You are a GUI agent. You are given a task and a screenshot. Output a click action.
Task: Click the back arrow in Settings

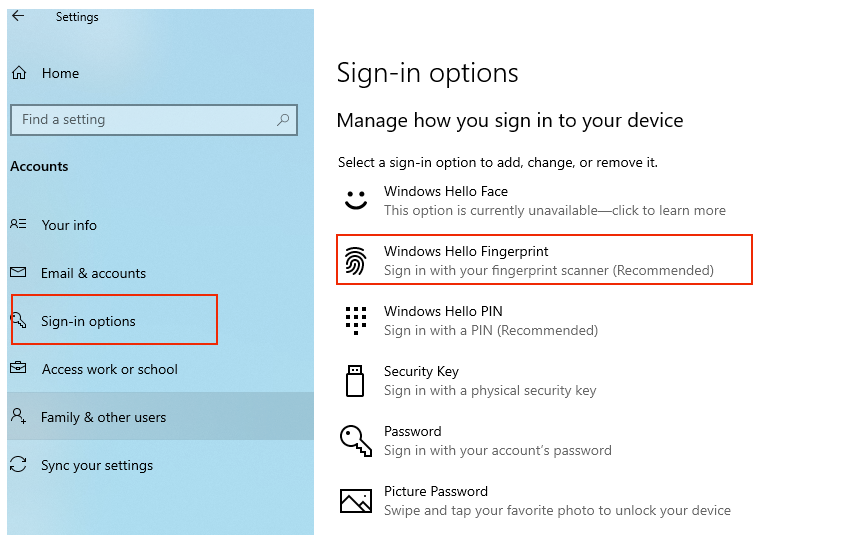pyautogui.click(x=18, y=16)
